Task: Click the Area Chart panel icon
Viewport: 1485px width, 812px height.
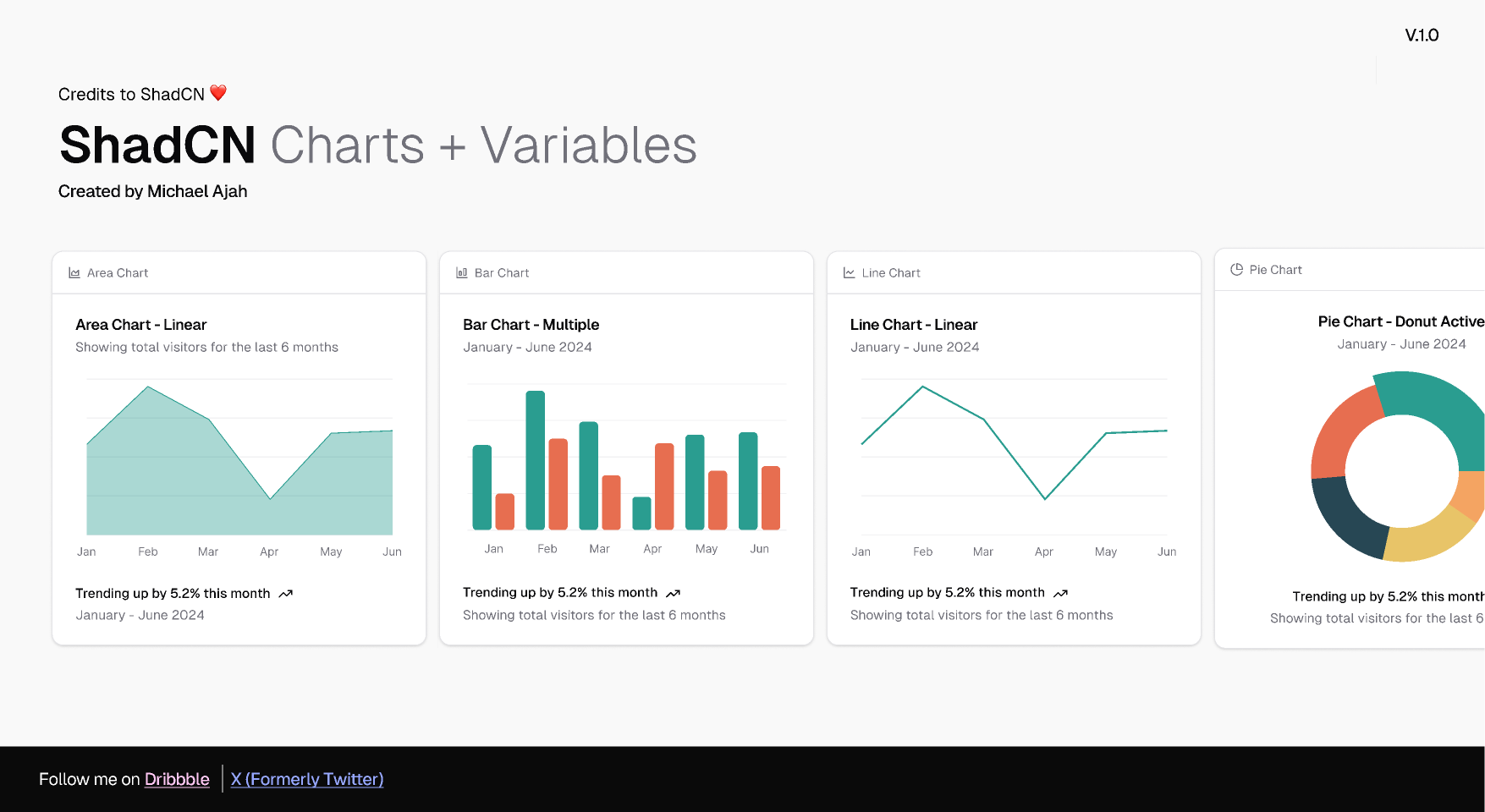Action: [x=74, y=272]
